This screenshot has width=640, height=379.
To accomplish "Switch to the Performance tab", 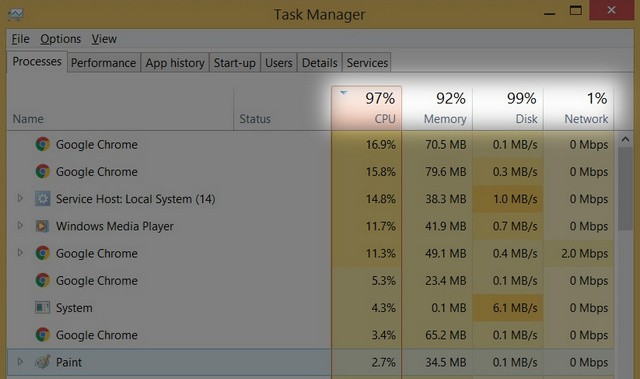I will pyautogui.click(x=103, y=63).
